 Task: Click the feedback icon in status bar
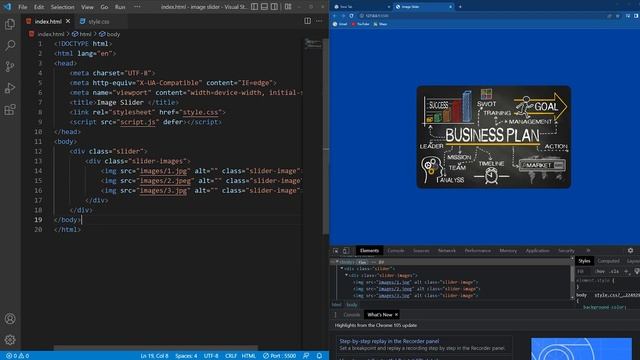click(306, 356)
